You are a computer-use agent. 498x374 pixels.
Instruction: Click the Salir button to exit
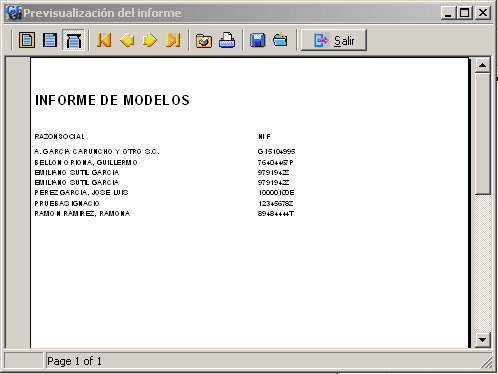tap(334, 40)
